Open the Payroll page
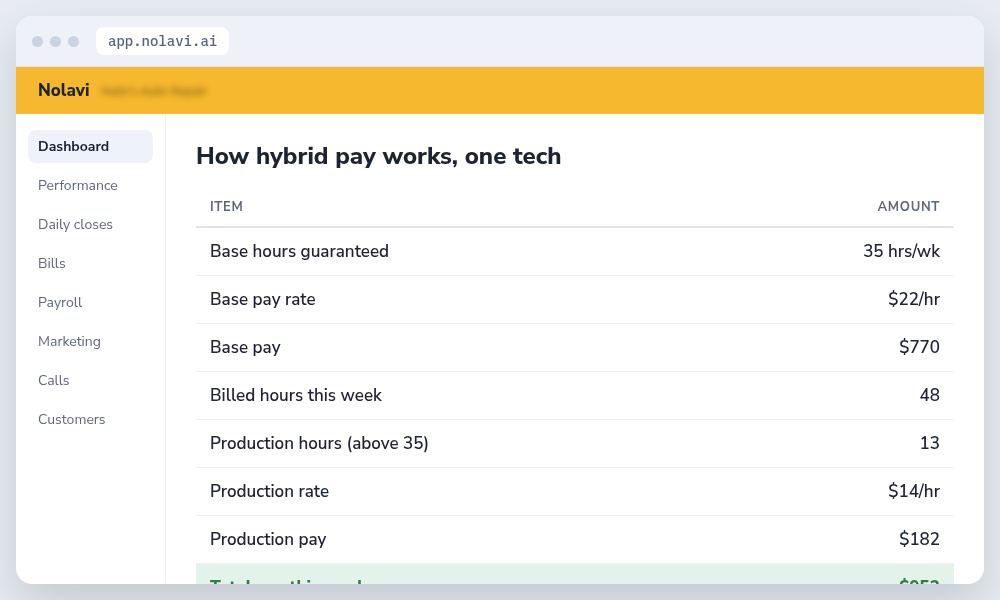 pyautogui.click(x=60, y=302)
